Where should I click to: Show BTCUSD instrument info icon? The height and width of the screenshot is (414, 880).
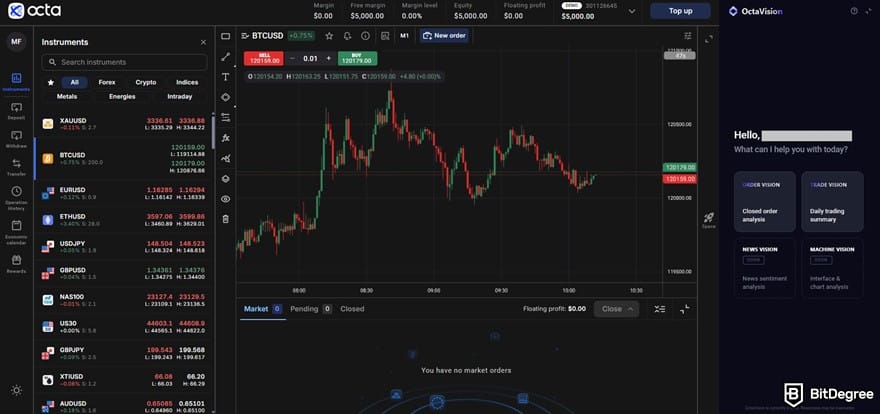pos(365,36)
